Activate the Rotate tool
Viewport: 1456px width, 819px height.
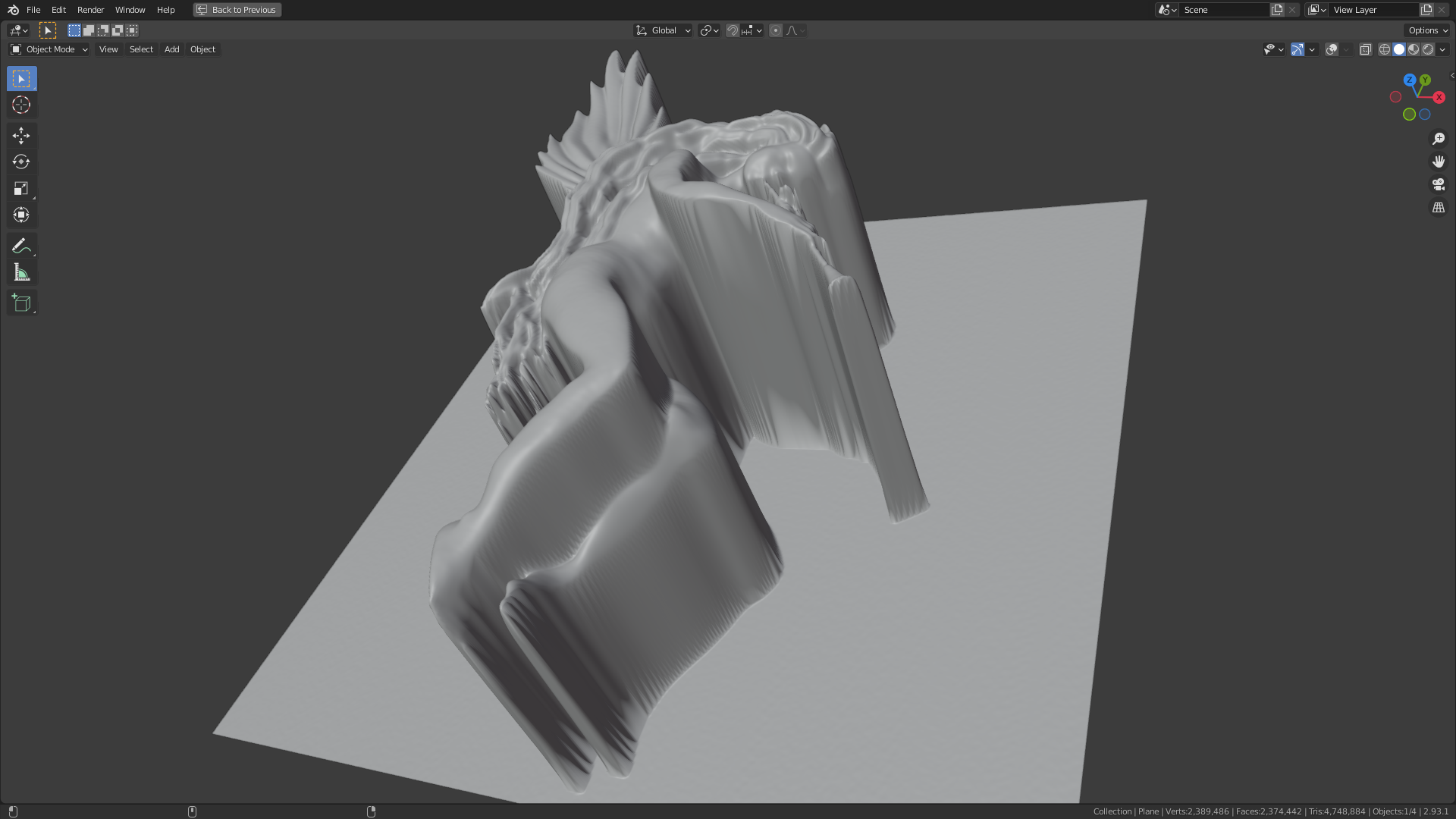point(21,162)
